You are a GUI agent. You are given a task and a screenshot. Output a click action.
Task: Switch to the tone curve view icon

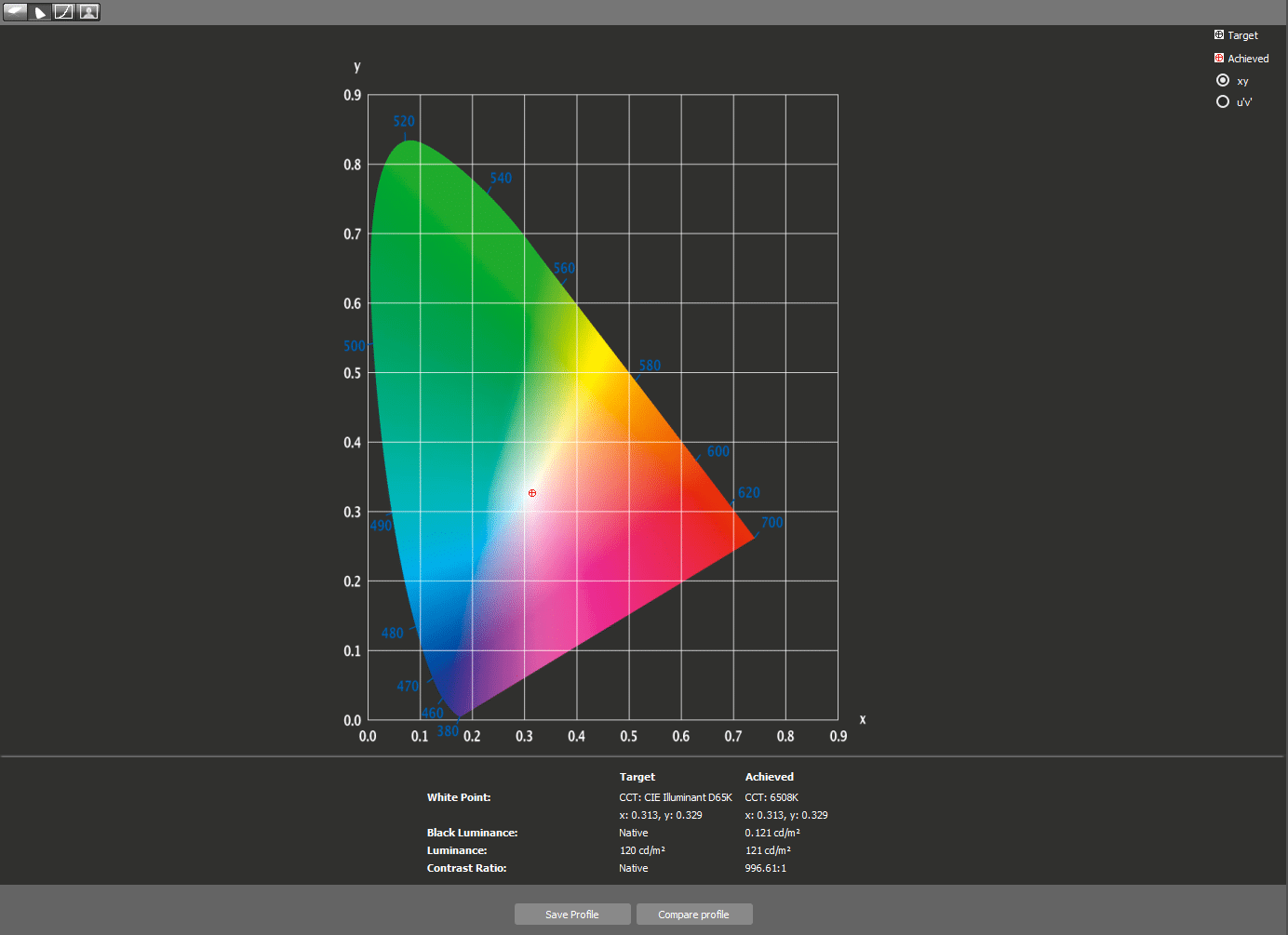click(63, 12)
